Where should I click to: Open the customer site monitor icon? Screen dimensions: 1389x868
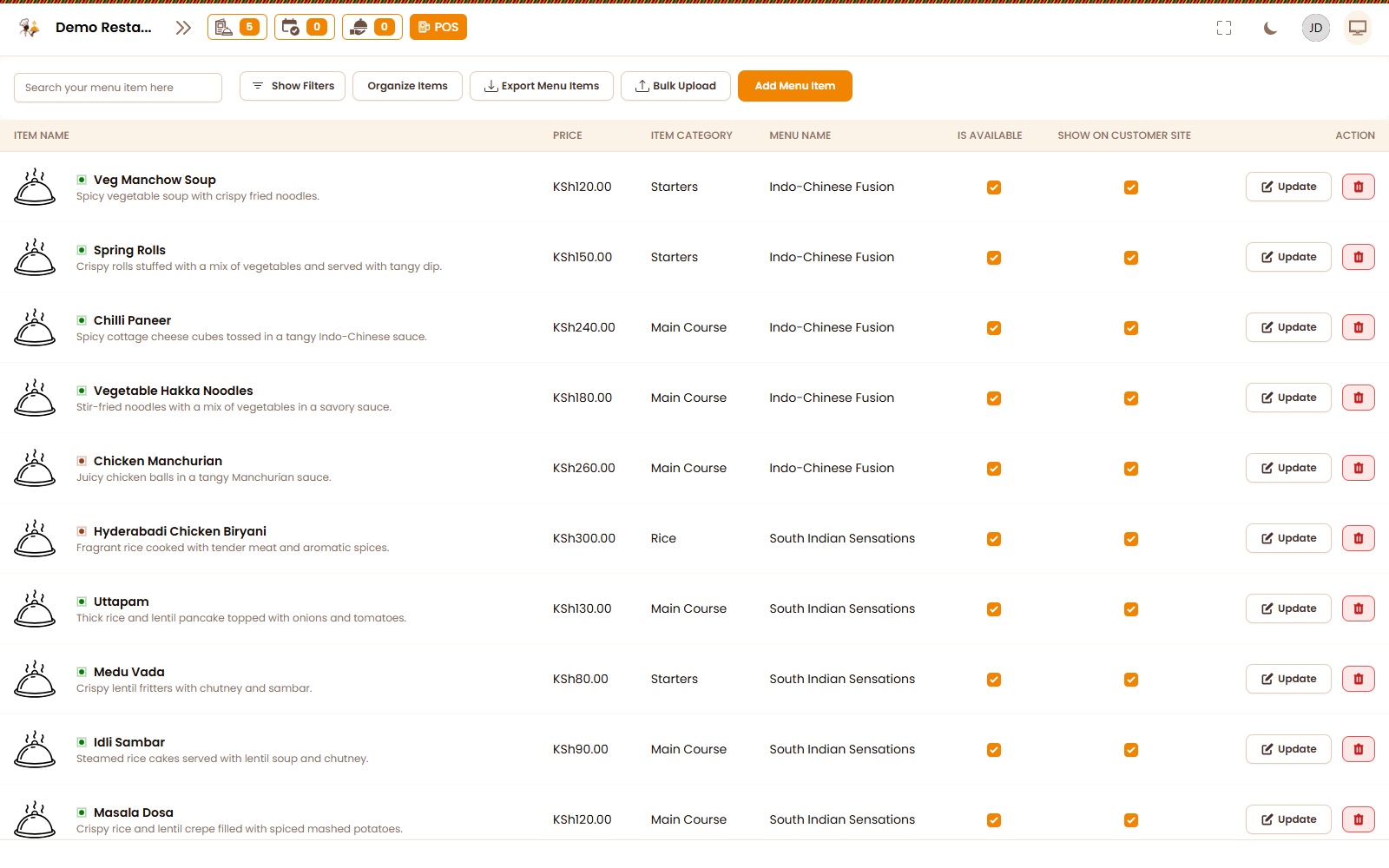(1358, 28)
